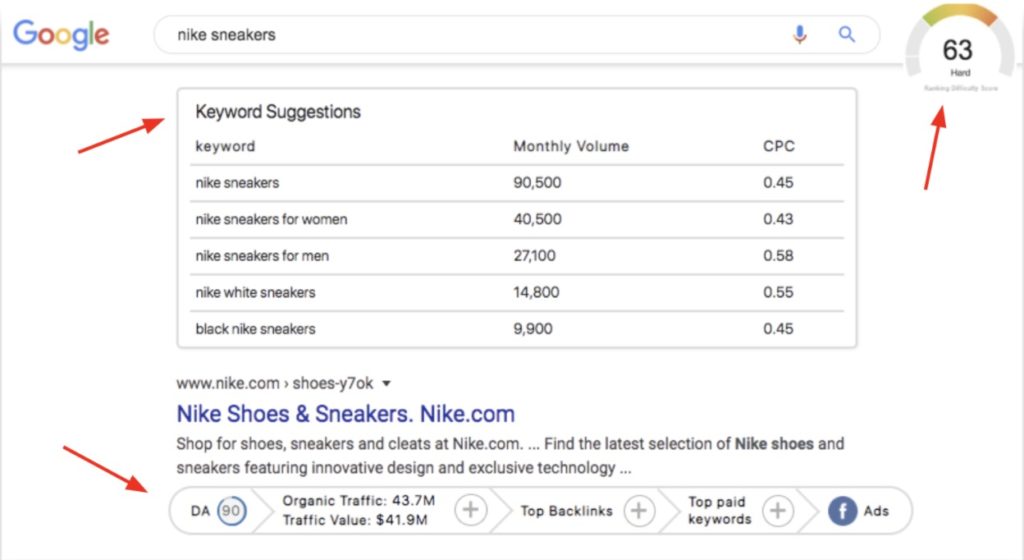
Task: Click the magnifying glass search icon
Action: tap(847, 34)
